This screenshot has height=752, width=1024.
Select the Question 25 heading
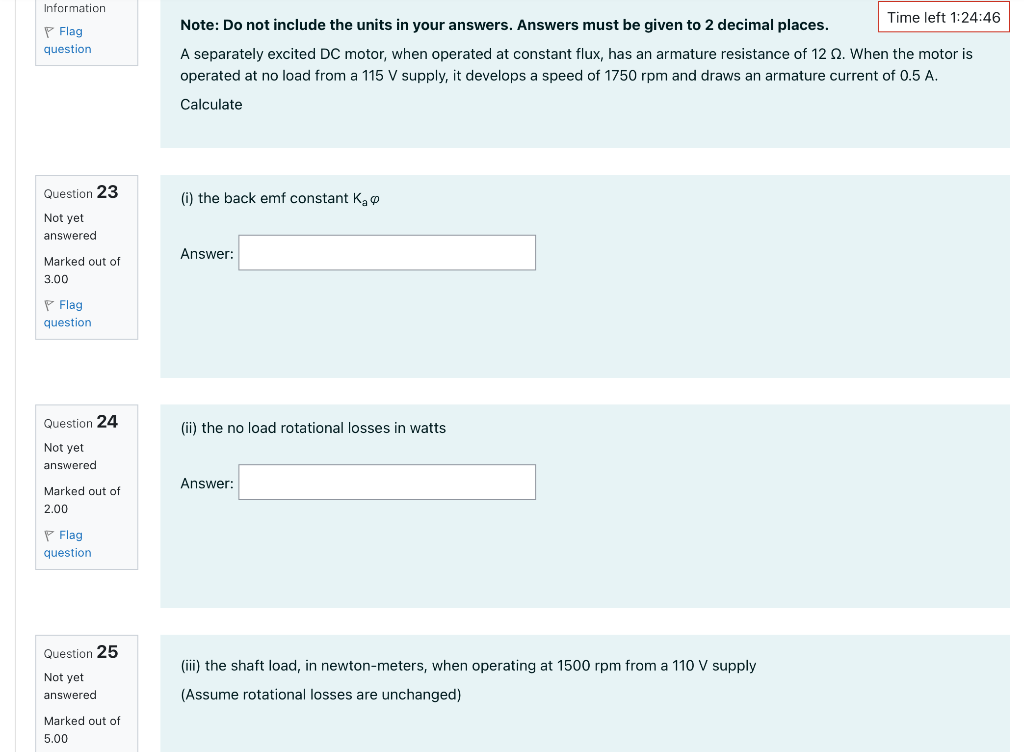[82, 653]
